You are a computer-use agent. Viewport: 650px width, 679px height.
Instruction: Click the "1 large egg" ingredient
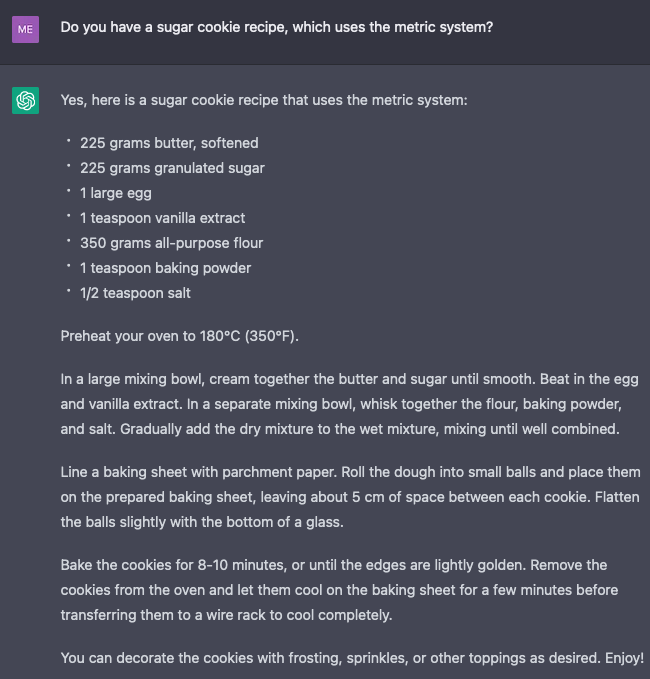(x=116, y=193)
